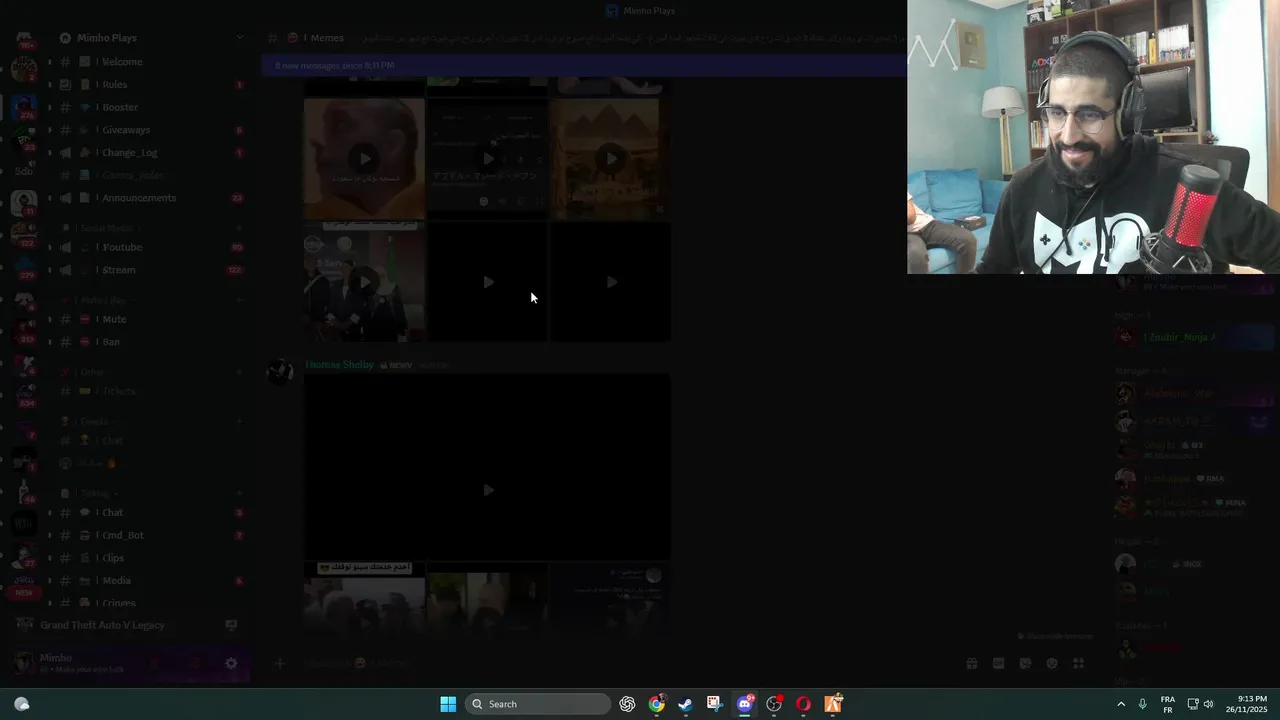The image size is (1280, 720).
Task: Click the server icon with 229 badge
Action: click(24, 267)
